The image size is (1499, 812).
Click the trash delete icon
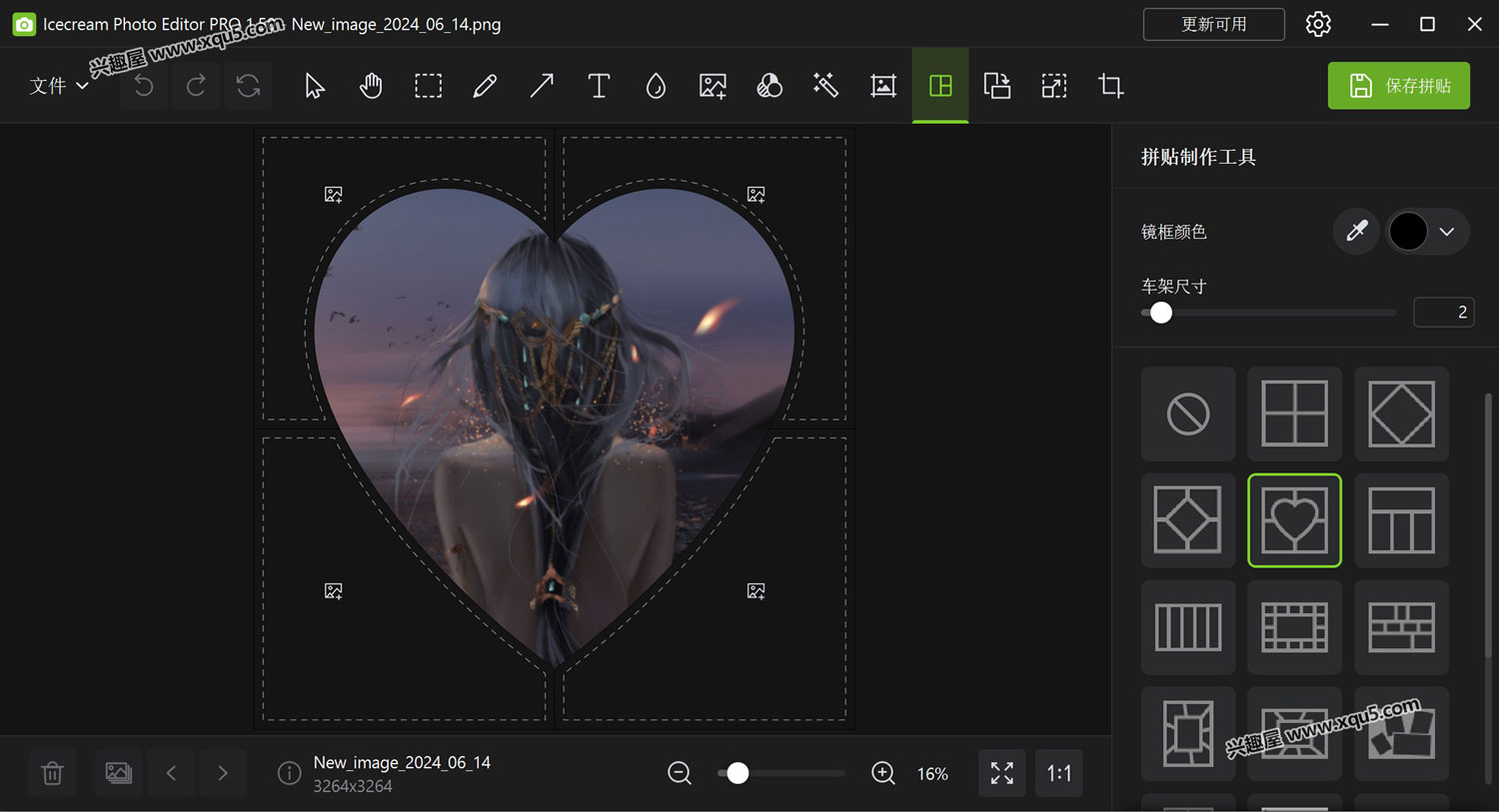pyautogui.click(x=53, y=773)
